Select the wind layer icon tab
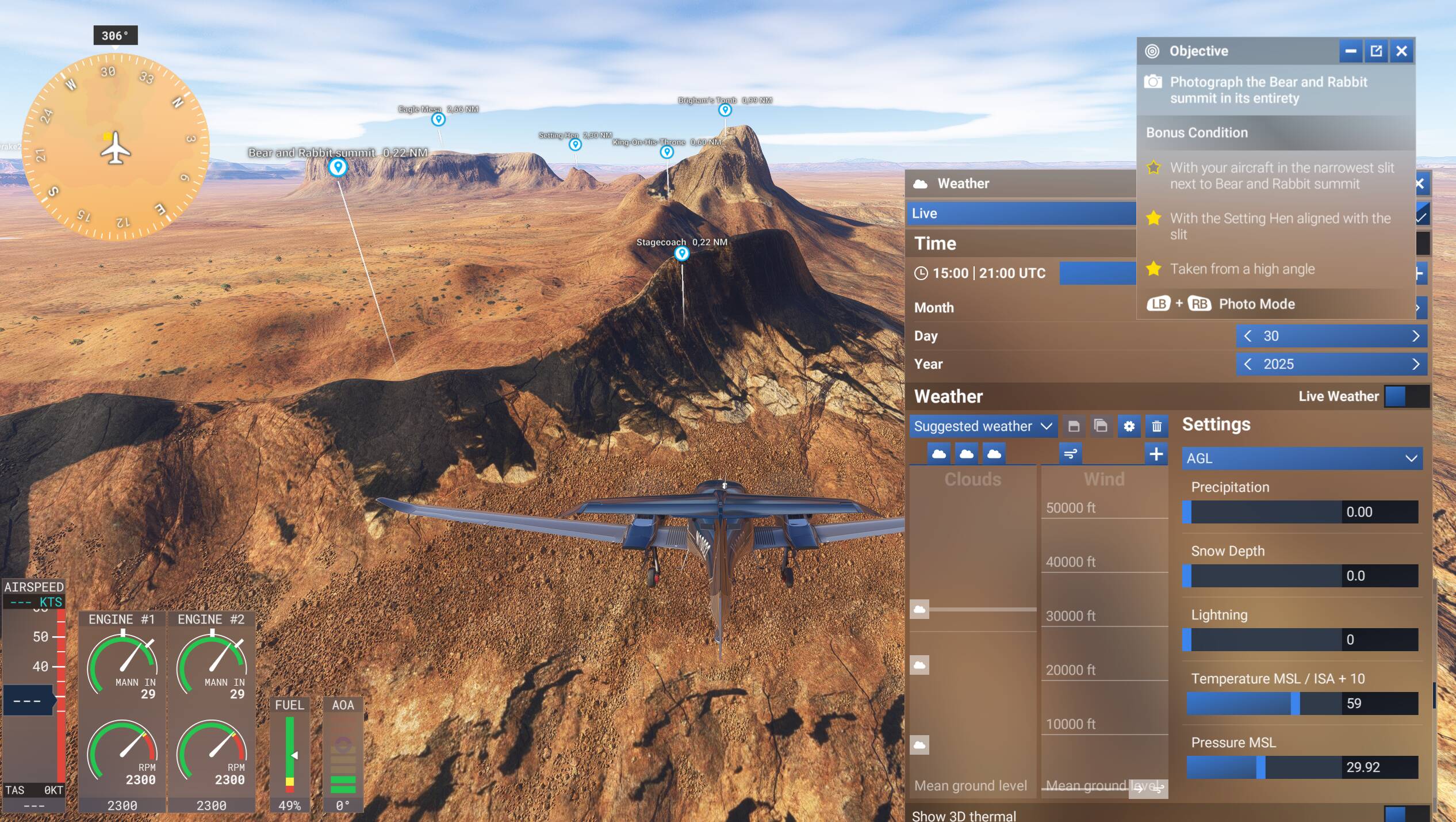 (1070, 454)
